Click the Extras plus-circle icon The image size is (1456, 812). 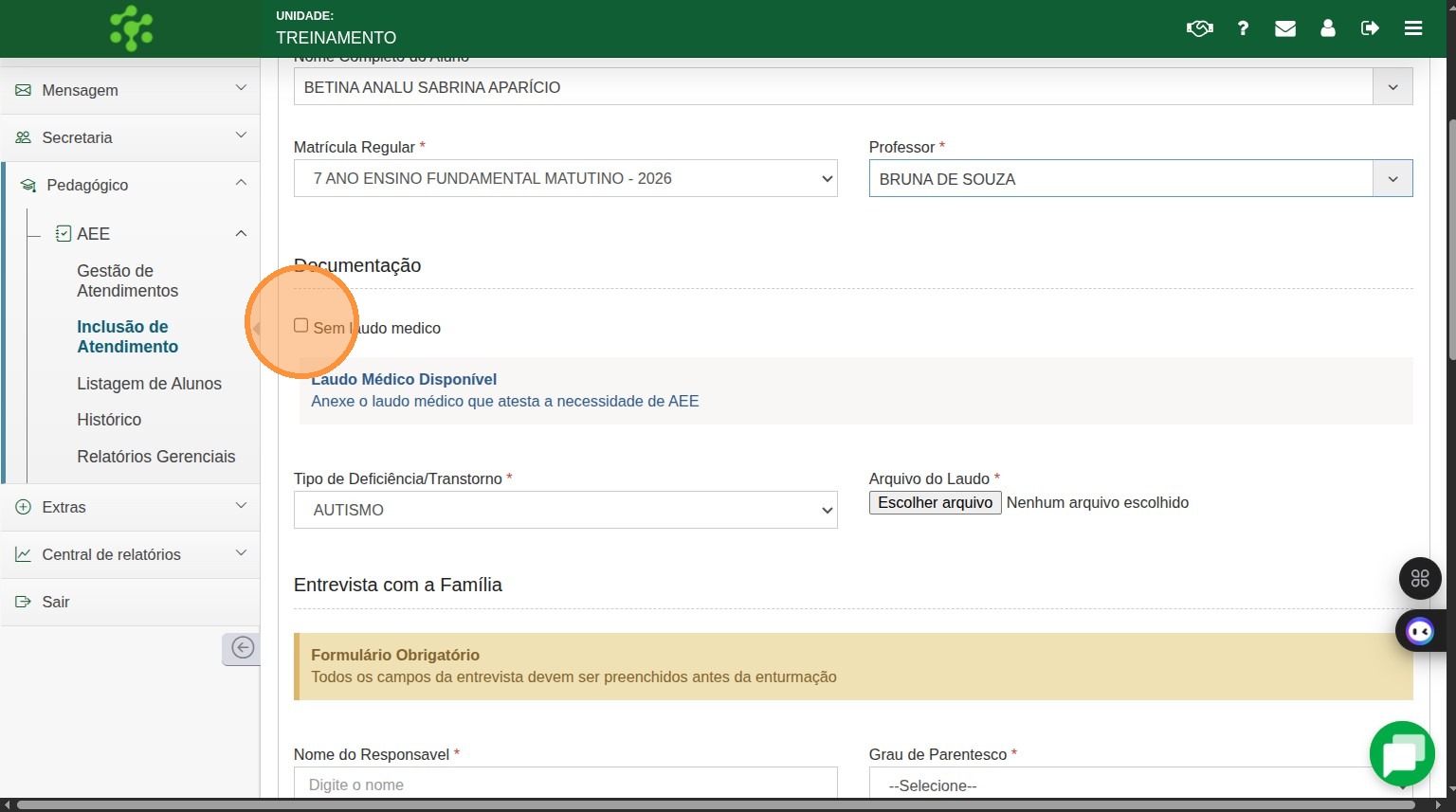coord(23,507)
